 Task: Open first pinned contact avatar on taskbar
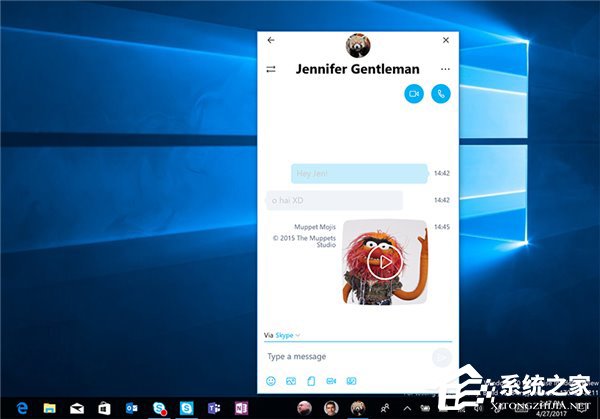[305, 408]
